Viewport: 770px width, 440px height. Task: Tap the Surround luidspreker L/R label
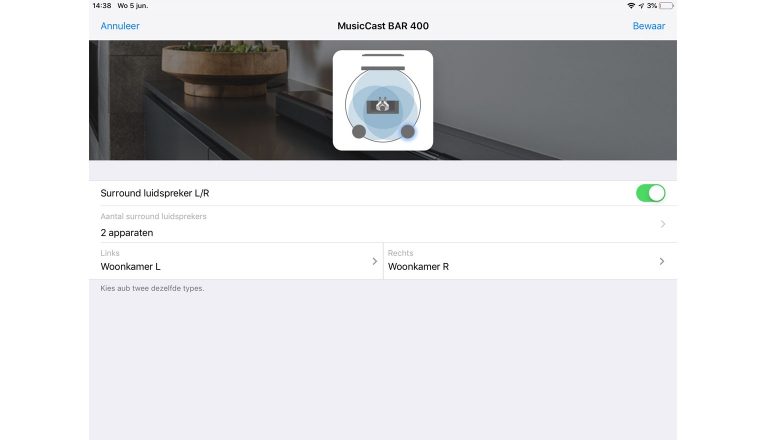tap(155, 193)
